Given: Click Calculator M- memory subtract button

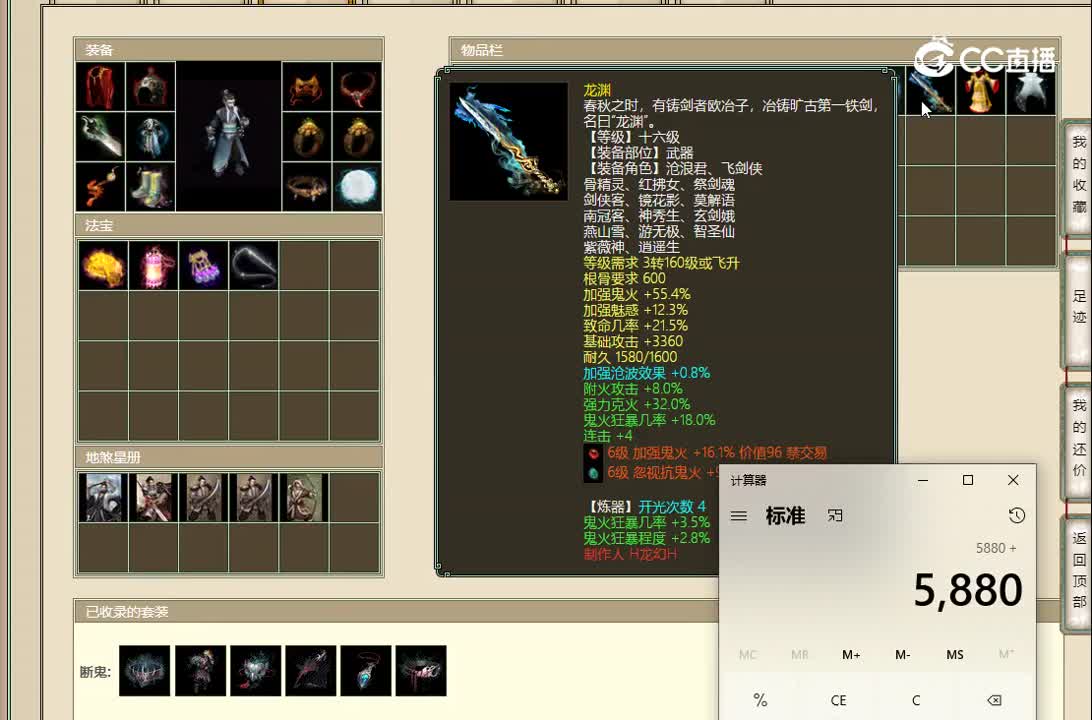Looking at the screenshot, I should [x=903, y=655].
